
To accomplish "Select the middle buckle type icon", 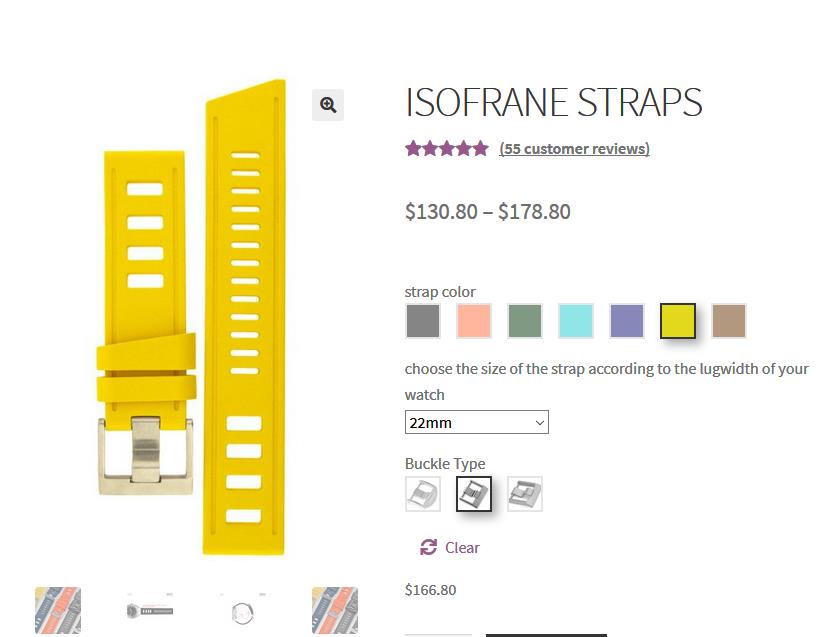I will (474, 494).
